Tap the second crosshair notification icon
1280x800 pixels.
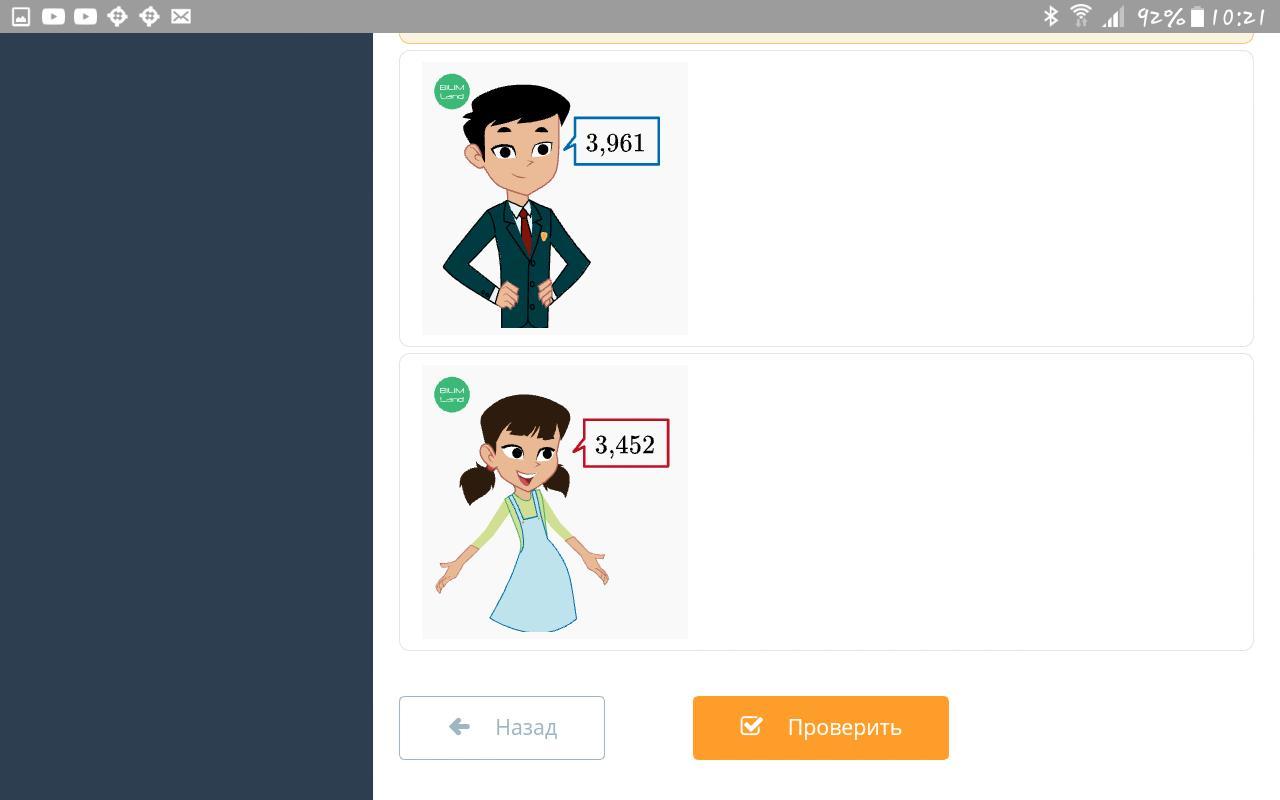(x=149, y=16)
